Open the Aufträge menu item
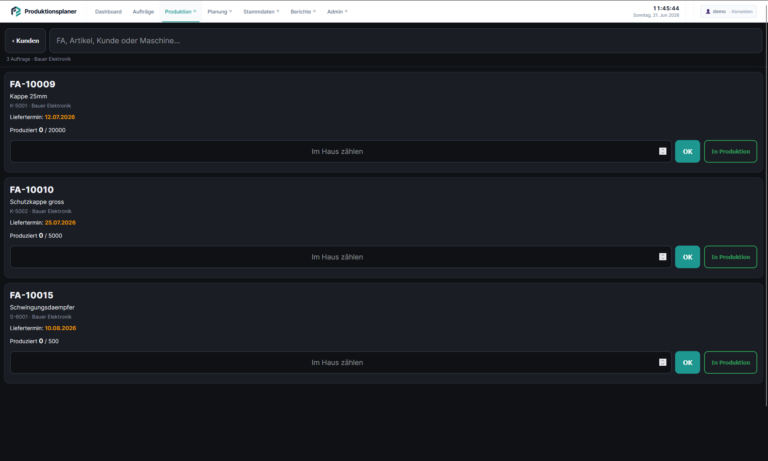Screen dimensions: 768x461 click(143, 12)
